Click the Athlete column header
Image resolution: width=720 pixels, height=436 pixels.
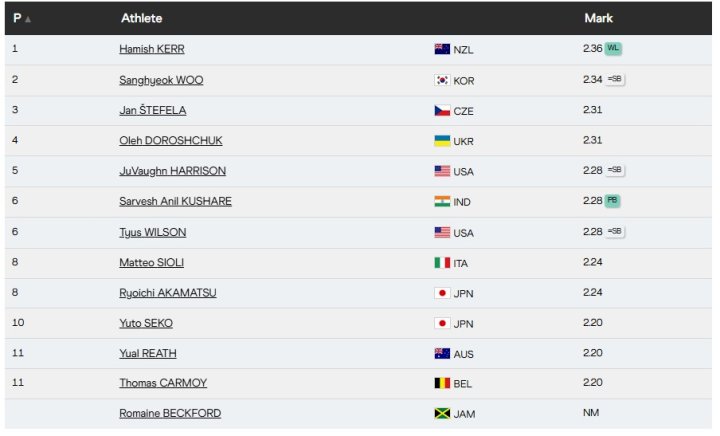coord(142,18)
